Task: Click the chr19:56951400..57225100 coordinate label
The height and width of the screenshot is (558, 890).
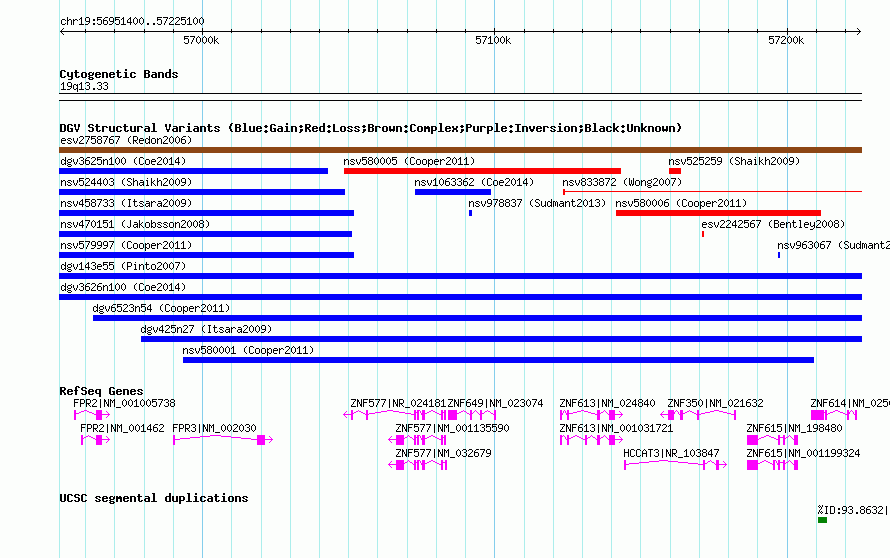Action: click(132, 22)
